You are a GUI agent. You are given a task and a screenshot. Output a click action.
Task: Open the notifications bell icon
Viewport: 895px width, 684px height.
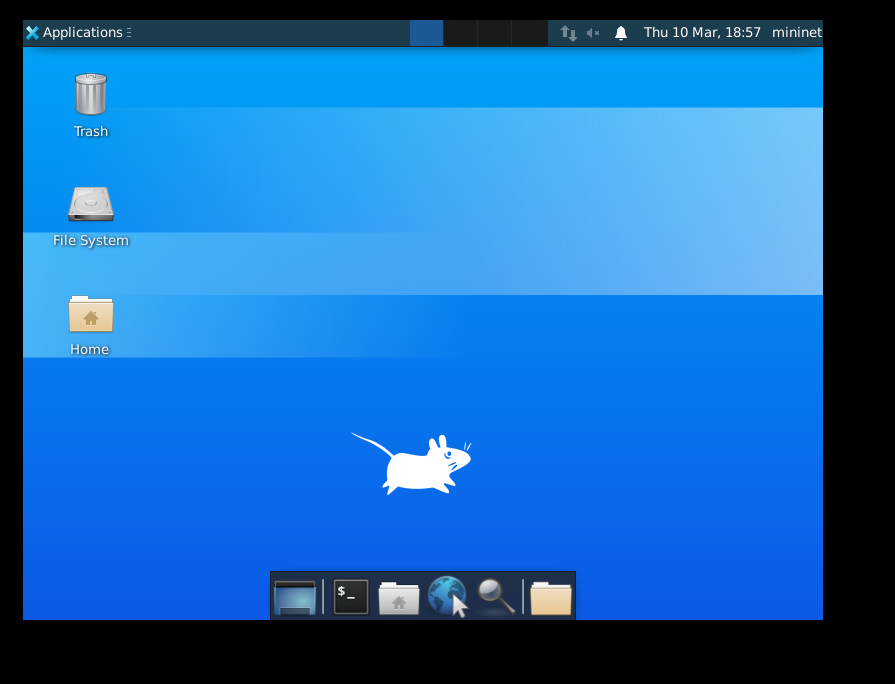coord(621,33)
